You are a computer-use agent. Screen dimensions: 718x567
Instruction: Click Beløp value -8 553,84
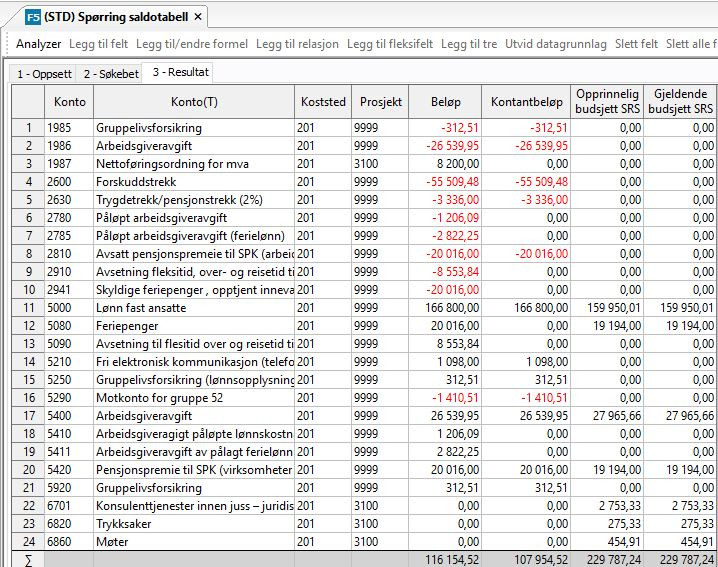pos(445,272)
